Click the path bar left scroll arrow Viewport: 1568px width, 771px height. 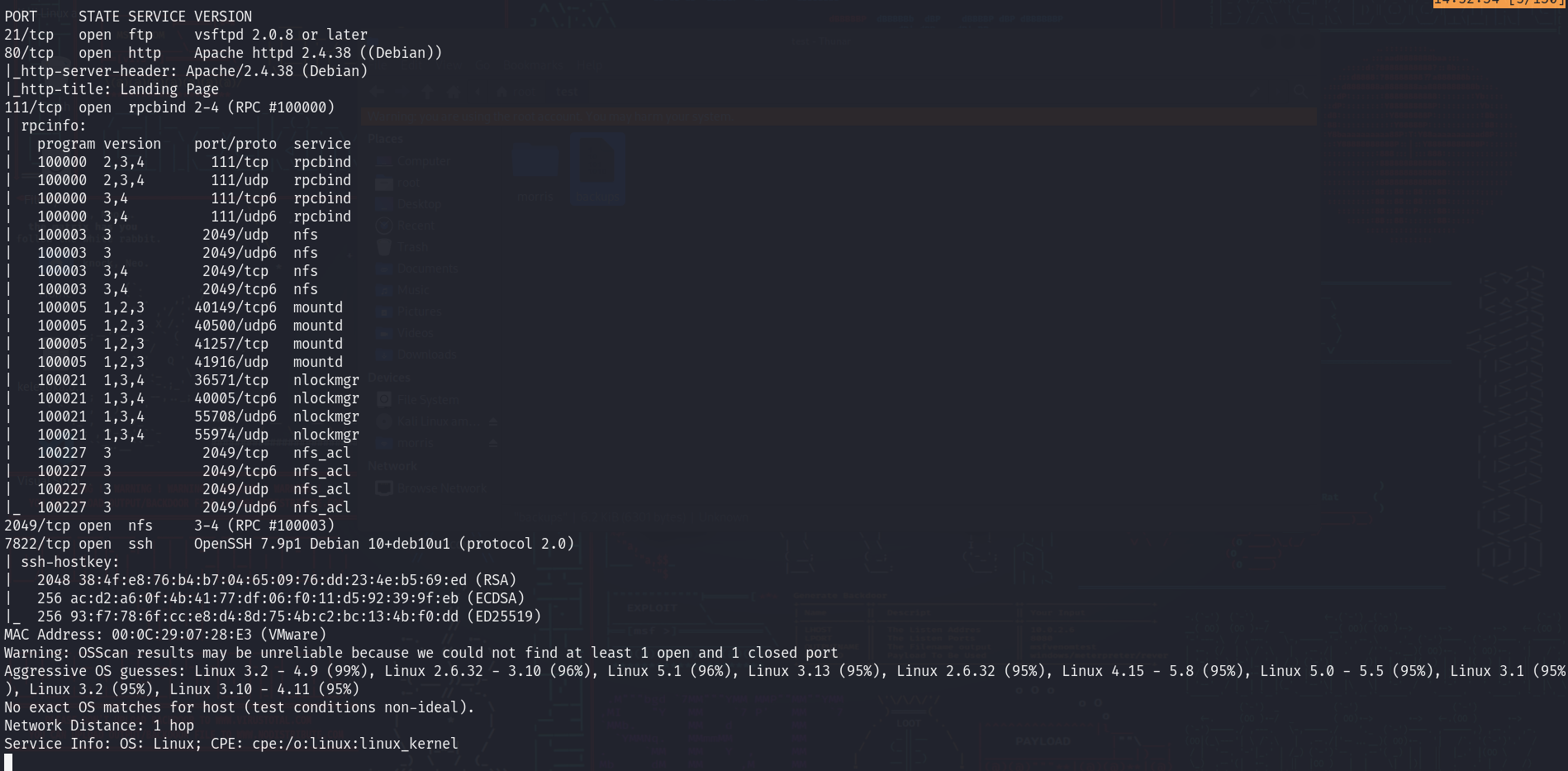click(477, 92)
